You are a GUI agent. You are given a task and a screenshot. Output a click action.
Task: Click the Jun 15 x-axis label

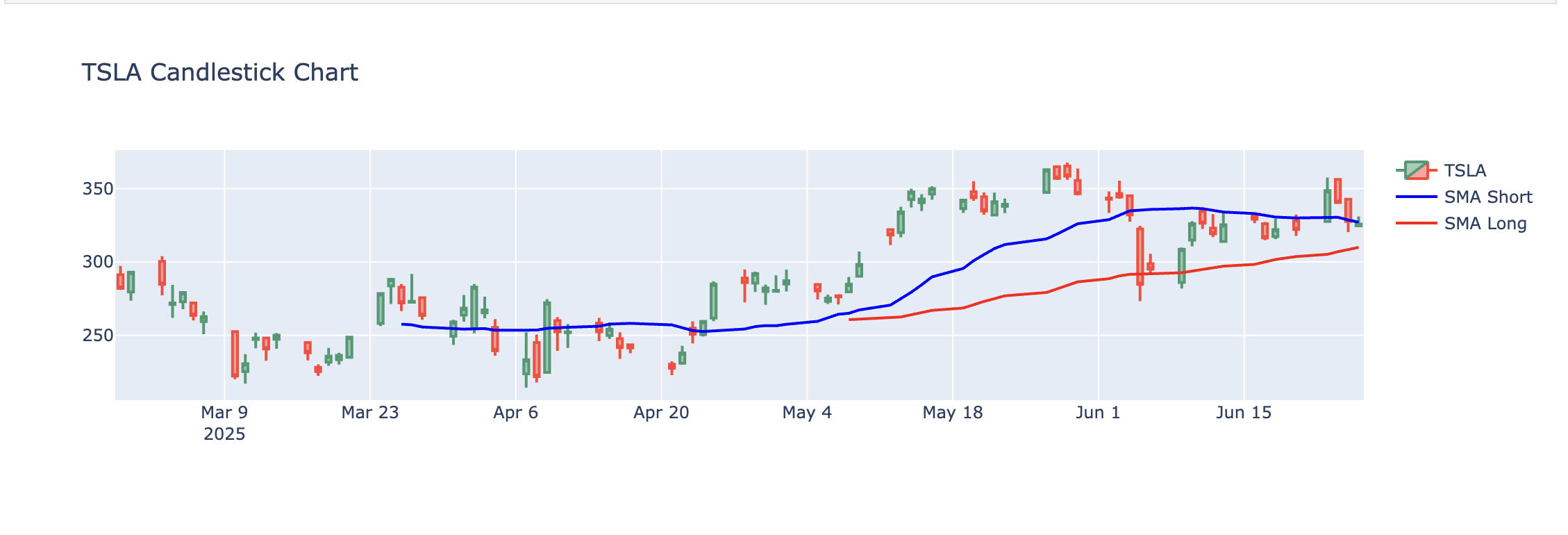pyautogui.click(x=1244, y=413)
